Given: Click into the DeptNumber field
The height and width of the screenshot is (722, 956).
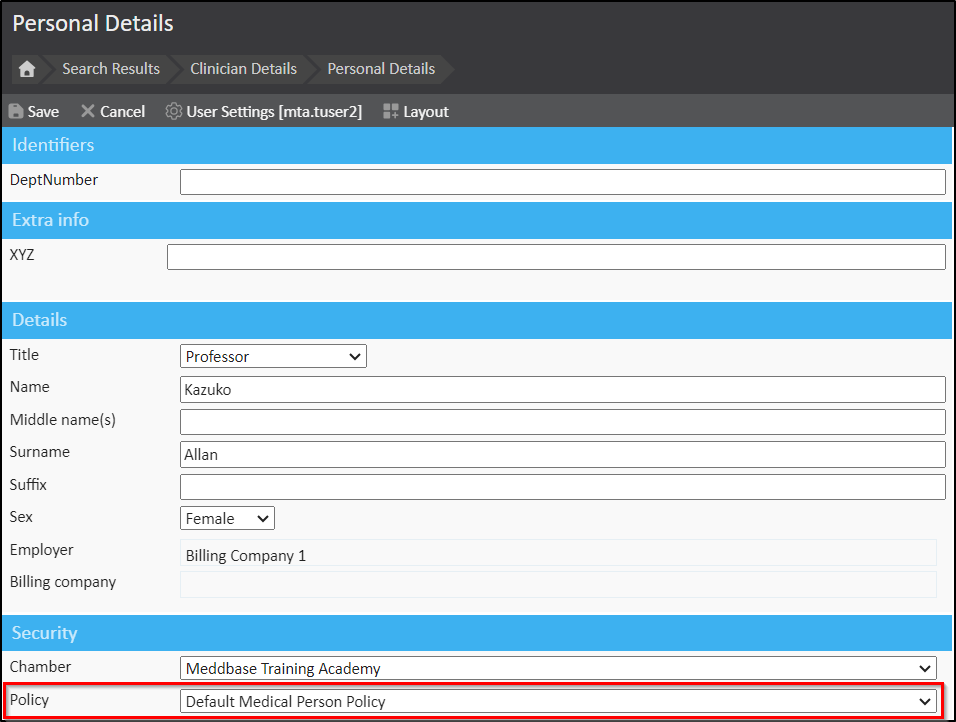Looking at the screenshot, I should click(x=562, y=182).
